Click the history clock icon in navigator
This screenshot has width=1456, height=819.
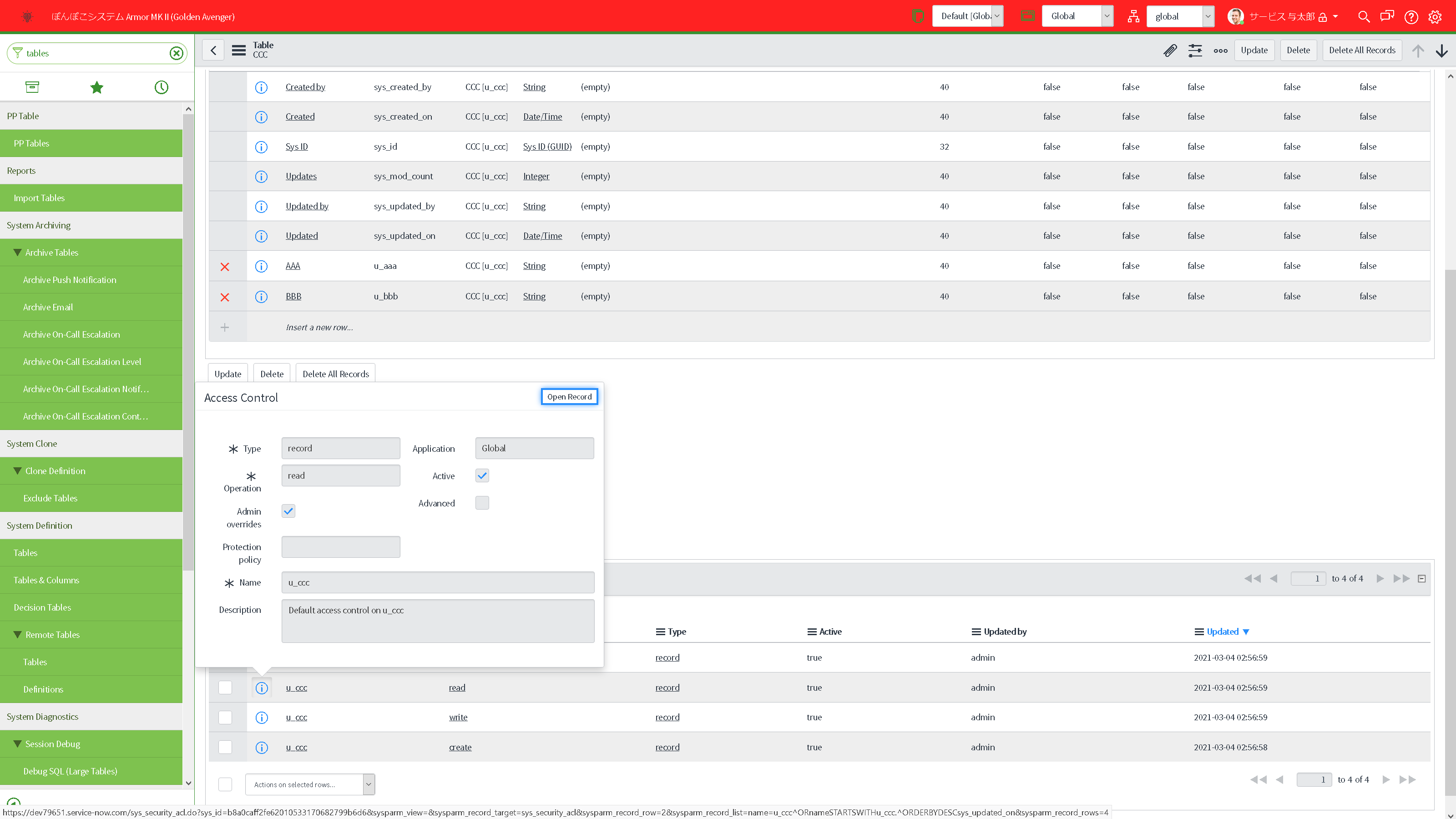pos(161,87)
